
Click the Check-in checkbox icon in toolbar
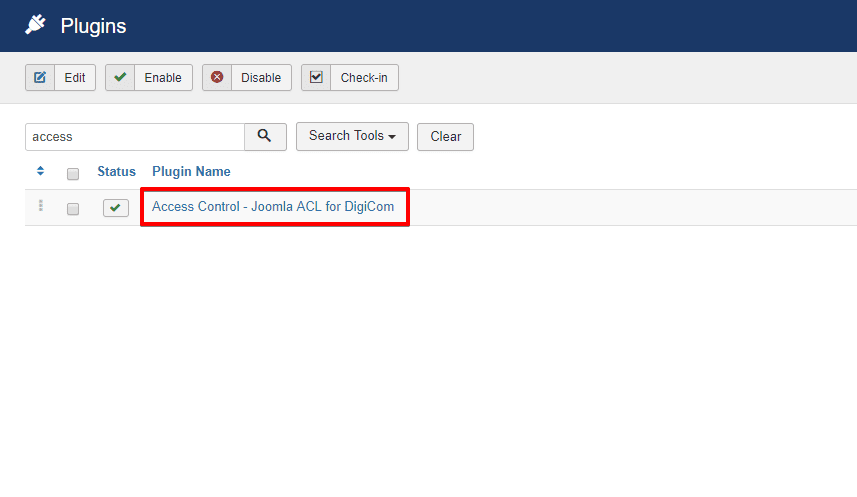[x=316, y=78]
